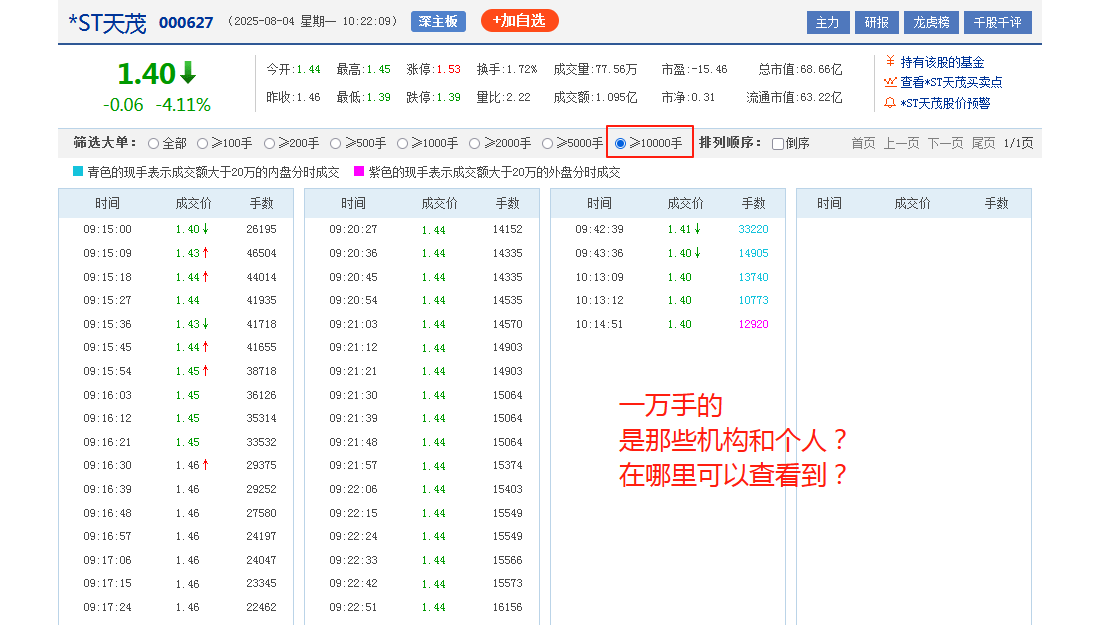Toggle the 倒序 checkbox
This screenshot has height=625, width=1120.
coord(778,144)
